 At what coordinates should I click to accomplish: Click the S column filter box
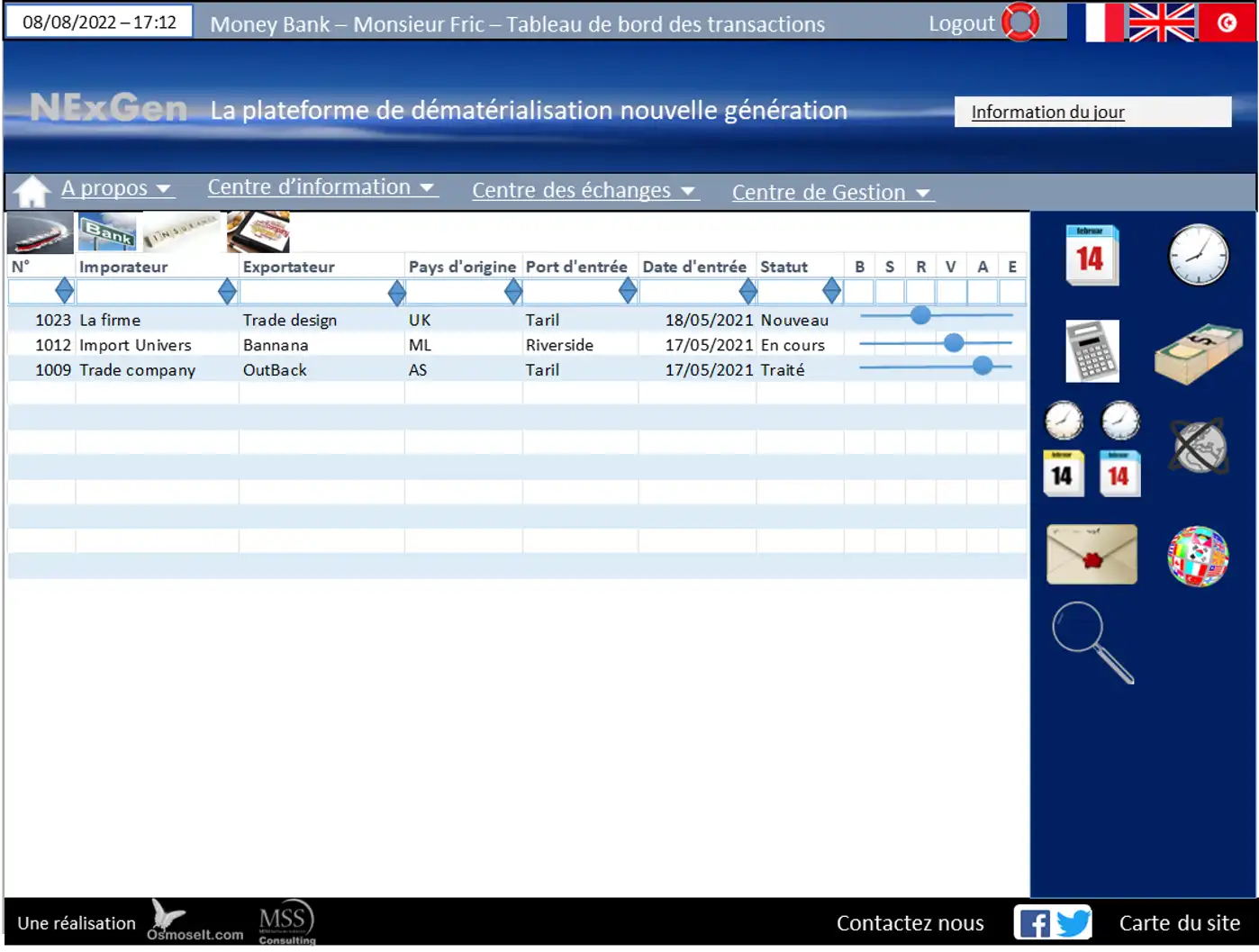890,292
